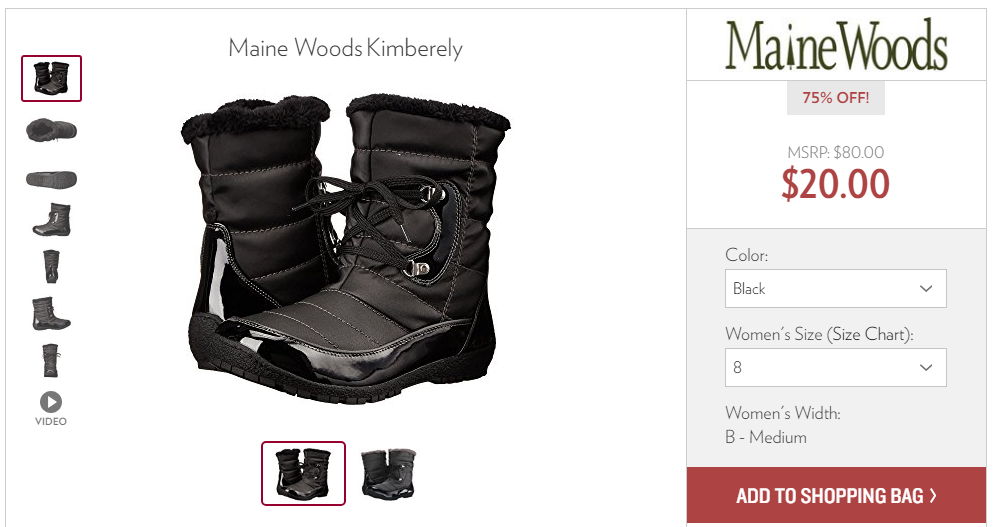Select the first thumbnail showing boot pair
The image size is (993, 527).
click(51, 79)
